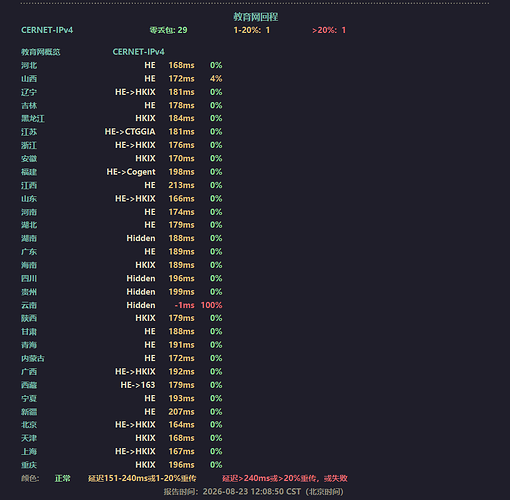Screen dimensions: 510x500
Task: Select the 天津 row label
Action: point(29,438)
